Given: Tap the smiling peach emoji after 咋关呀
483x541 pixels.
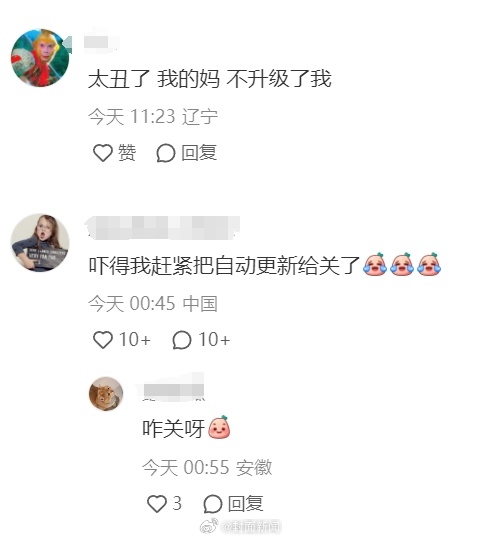Looking at the screenshot, I should 219,427.
